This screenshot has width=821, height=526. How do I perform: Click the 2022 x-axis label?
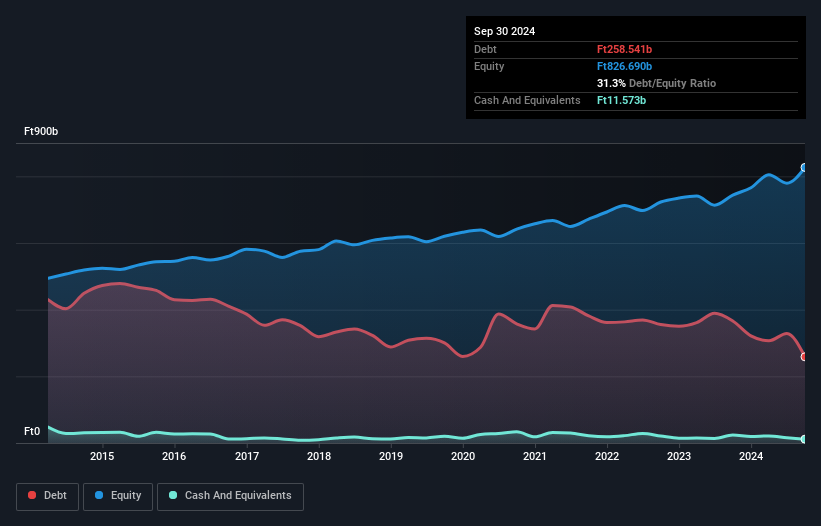pyautogui.click(x=607, y=456)
